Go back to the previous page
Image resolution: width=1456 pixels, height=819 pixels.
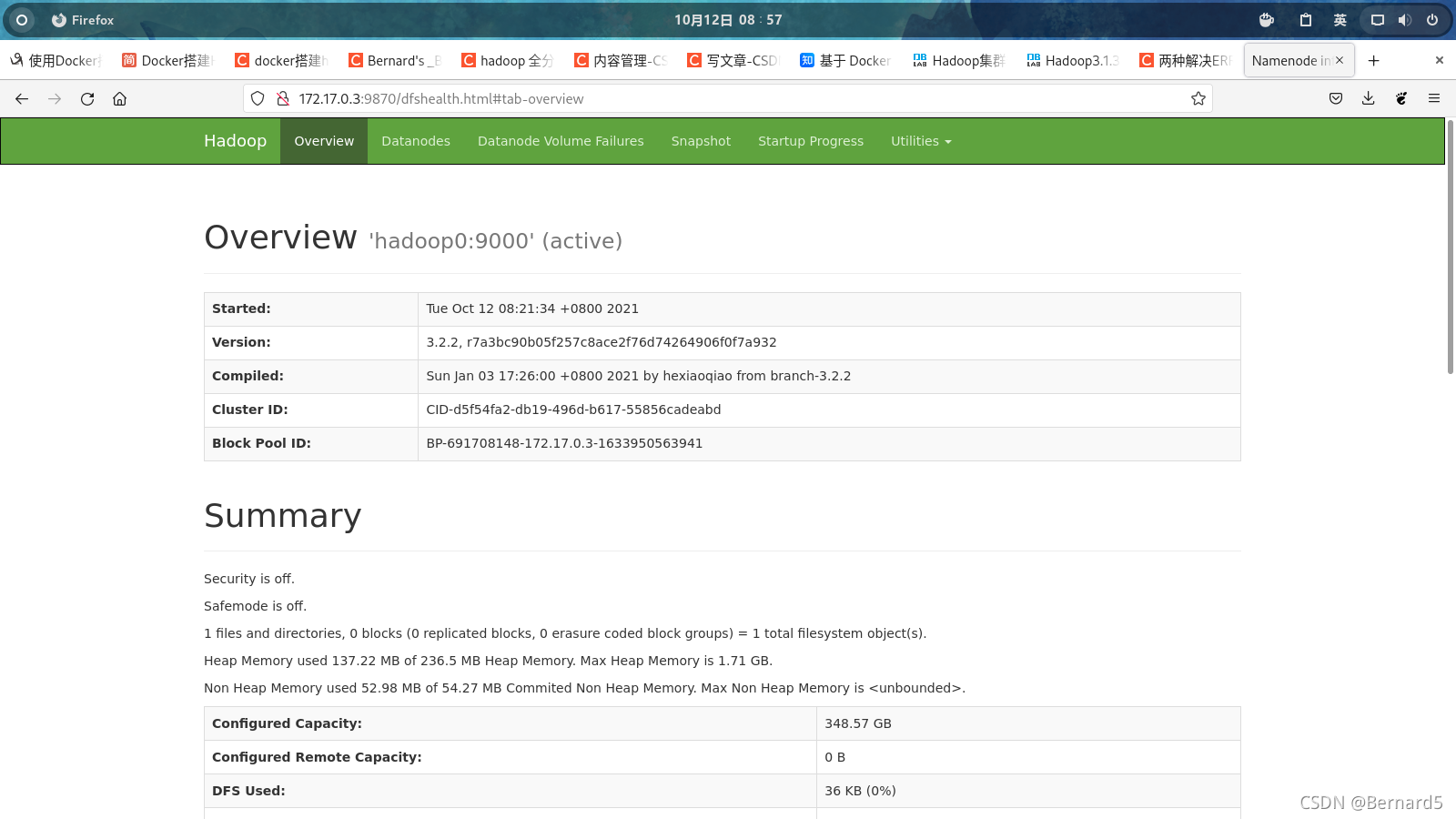[22, 98]
